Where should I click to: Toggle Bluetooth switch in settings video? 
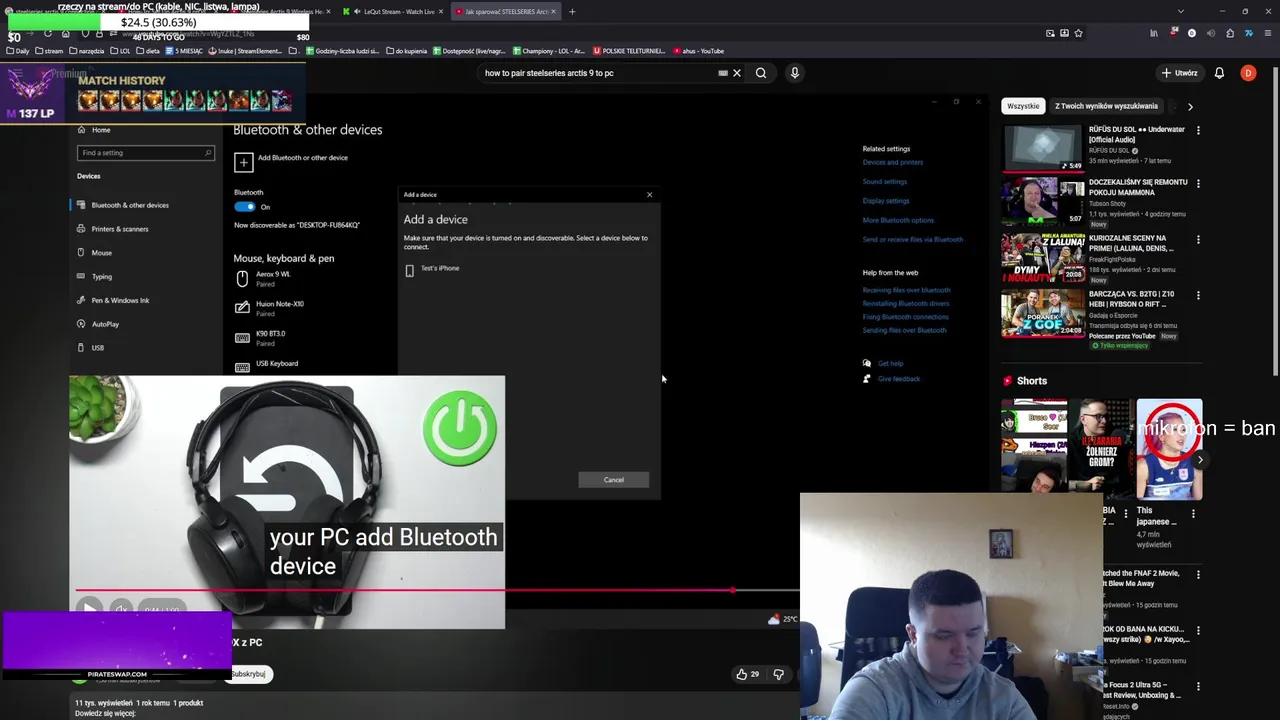[x=245, y=207]
